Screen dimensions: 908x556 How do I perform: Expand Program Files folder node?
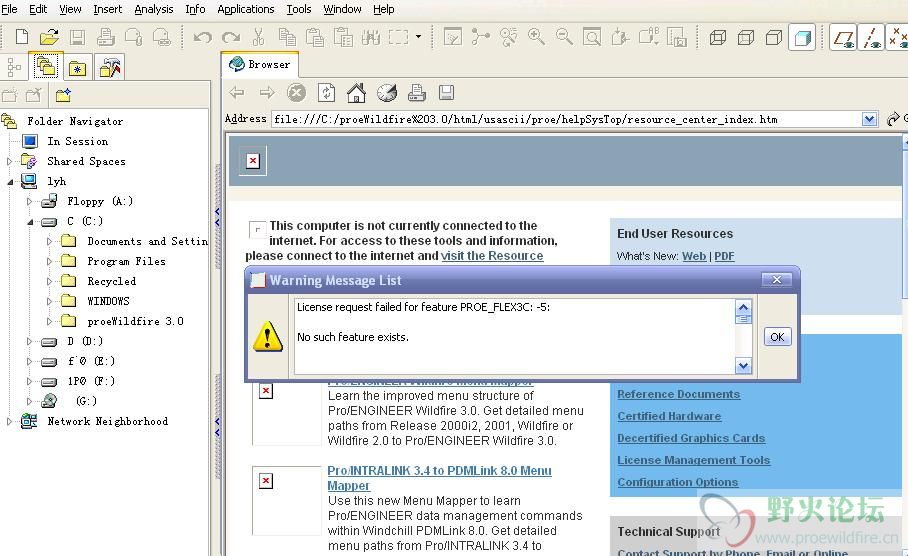[x=49, y=262]
